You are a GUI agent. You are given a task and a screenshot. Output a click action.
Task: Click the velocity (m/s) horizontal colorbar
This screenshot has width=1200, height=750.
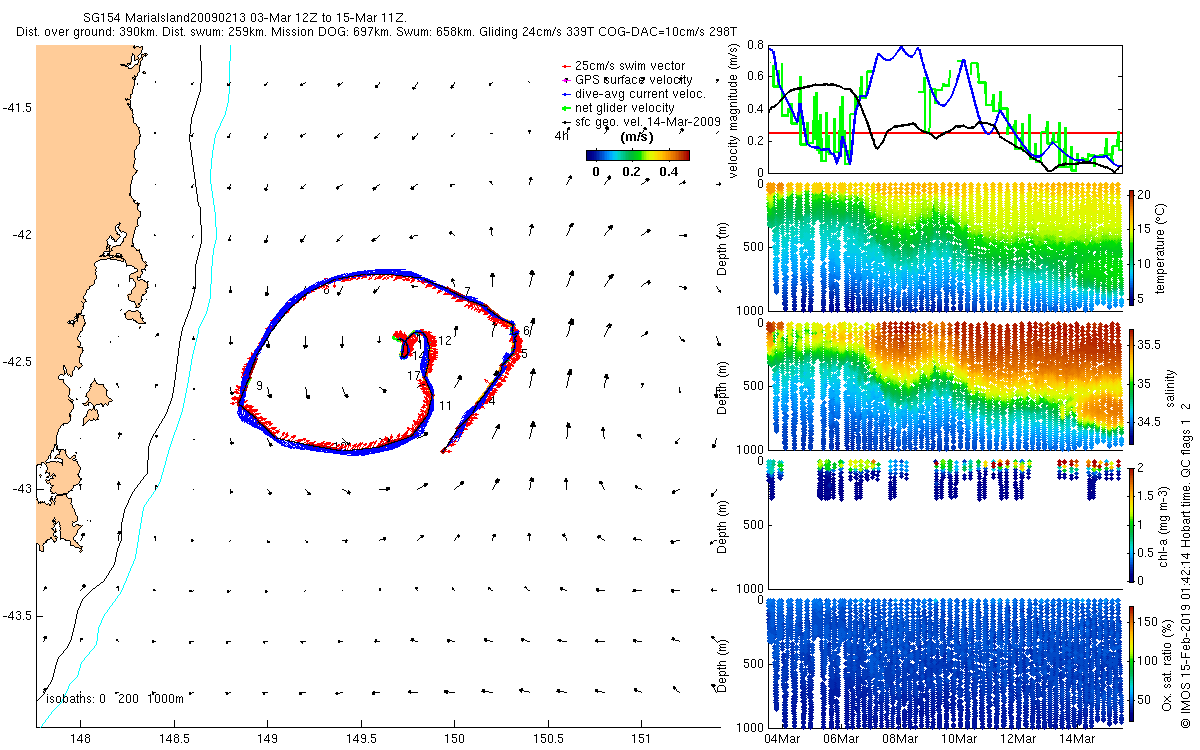point(638,155)
